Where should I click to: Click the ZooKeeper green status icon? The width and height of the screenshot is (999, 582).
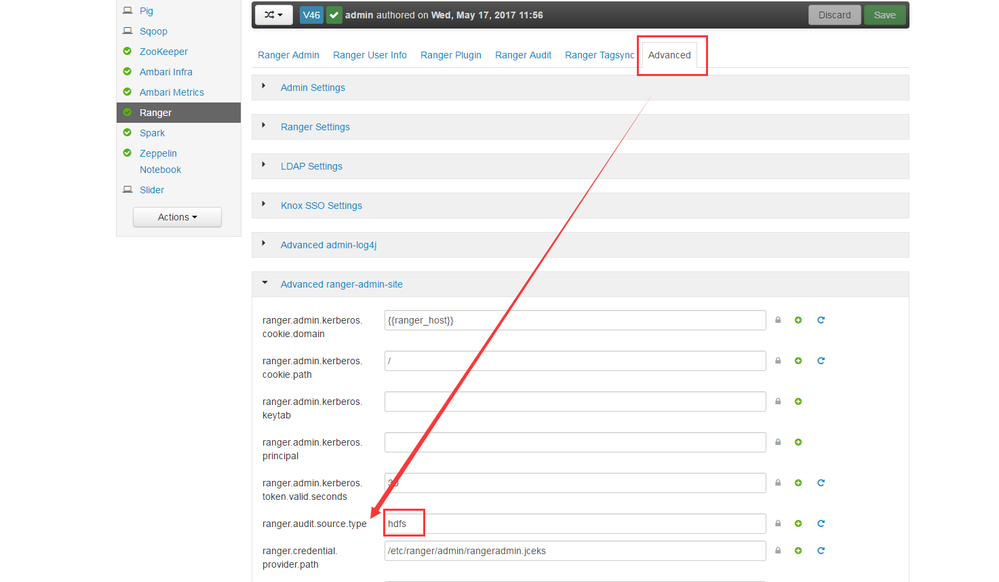point(127,51)
